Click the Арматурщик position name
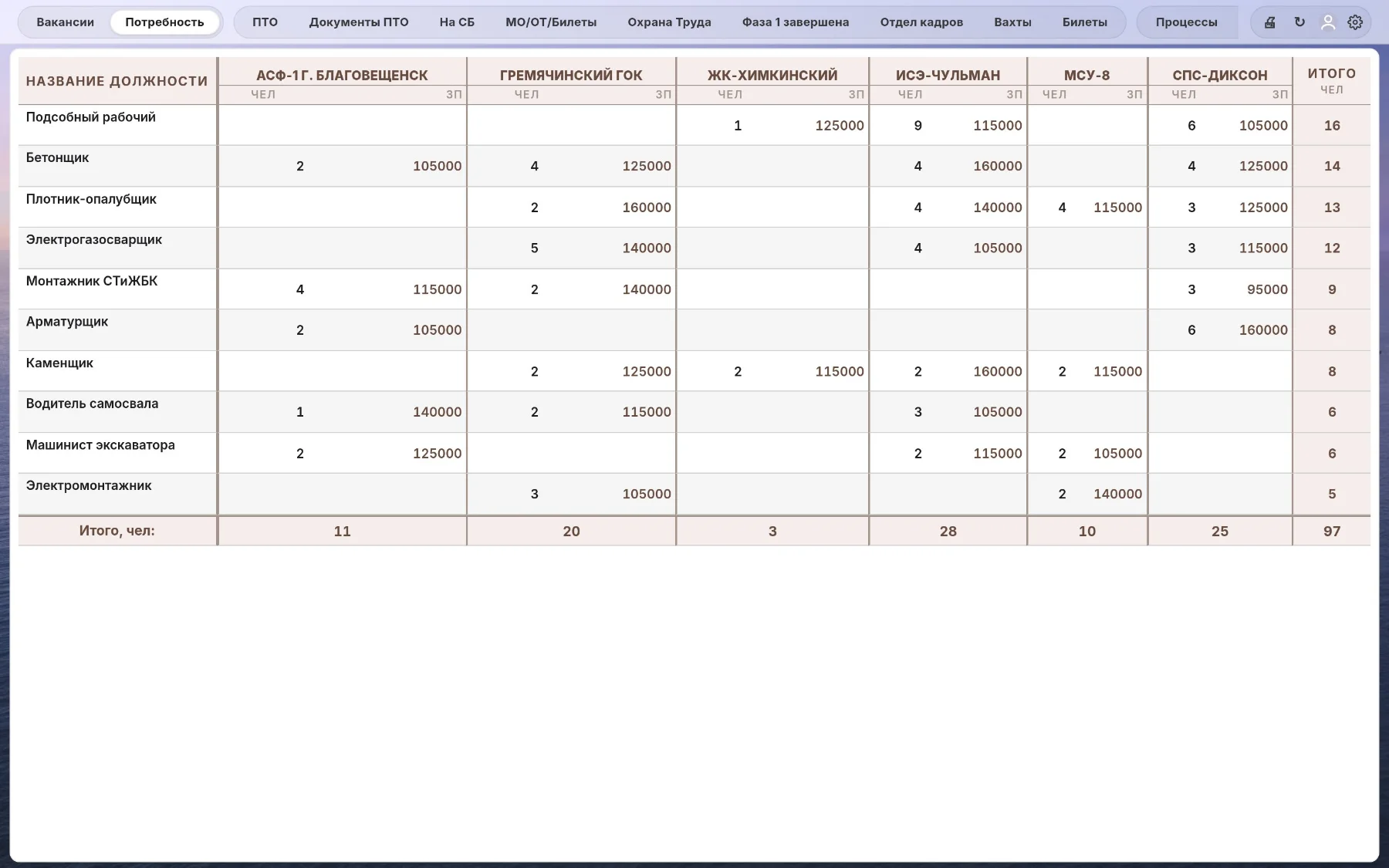This screenshot has width=1389, height=868. (66, 322)
